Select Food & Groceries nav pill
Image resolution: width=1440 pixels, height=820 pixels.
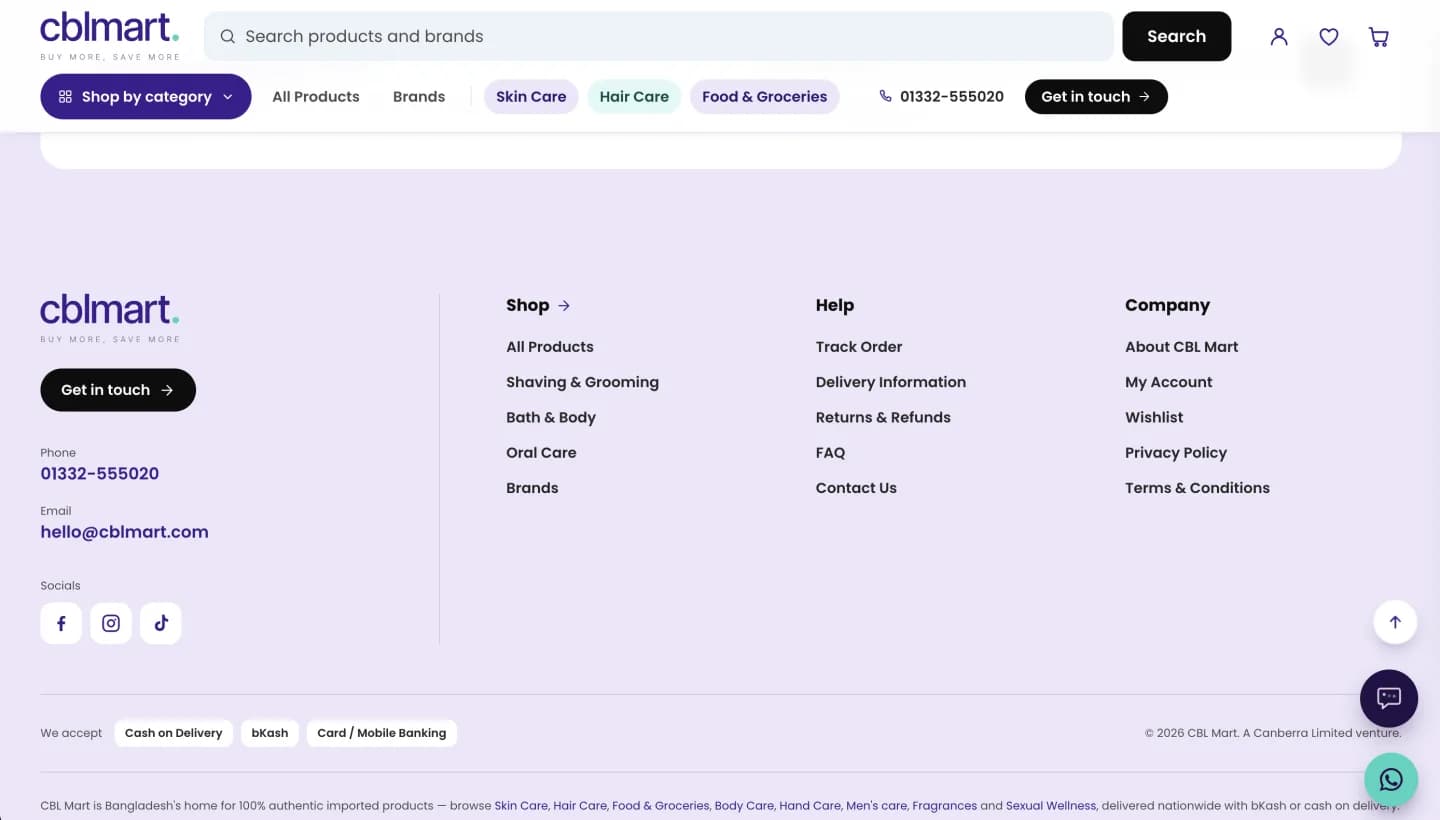pos(765,97)
